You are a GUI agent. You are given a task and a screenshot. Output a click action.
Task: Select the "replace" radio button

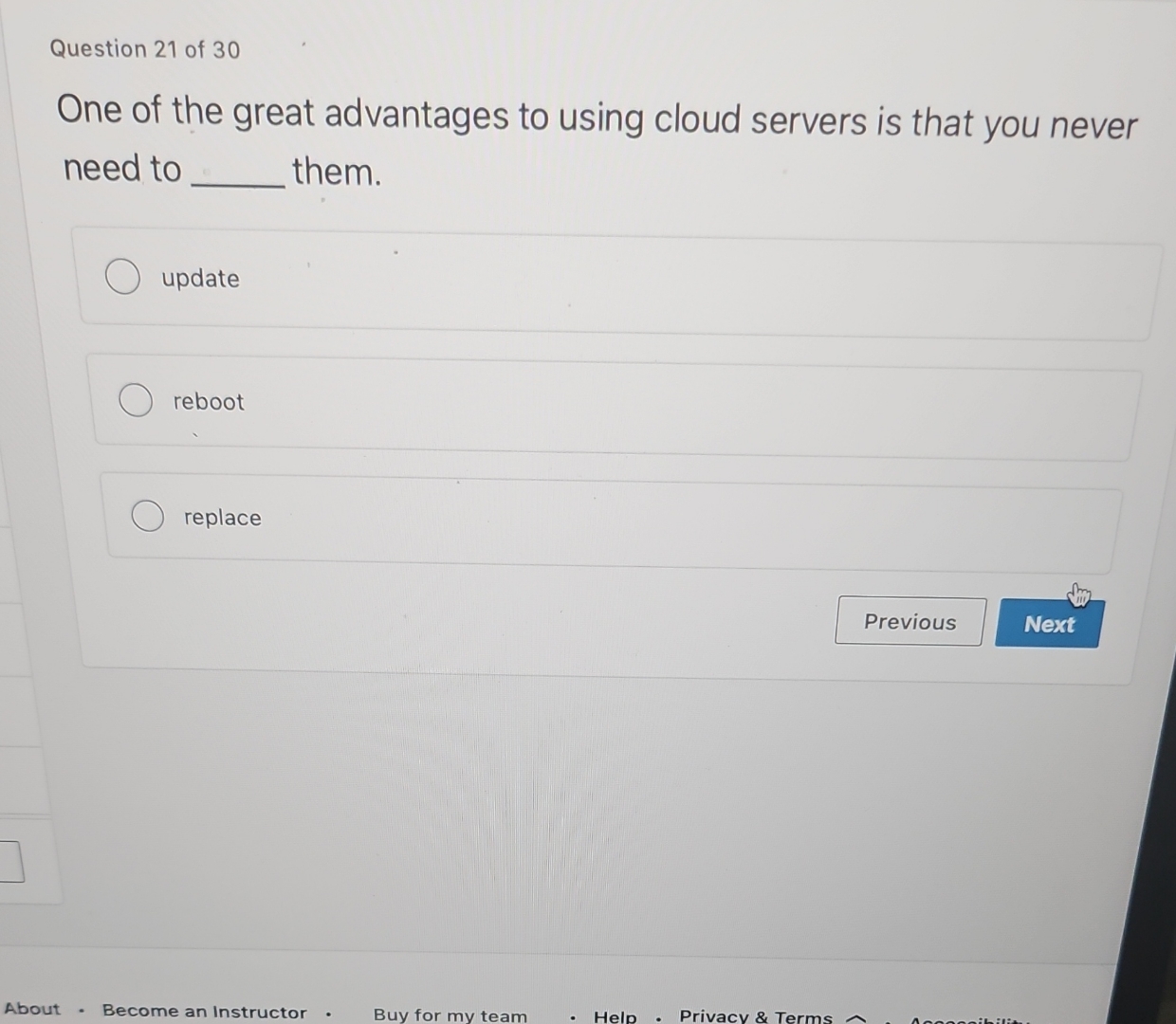pos(148,516)
